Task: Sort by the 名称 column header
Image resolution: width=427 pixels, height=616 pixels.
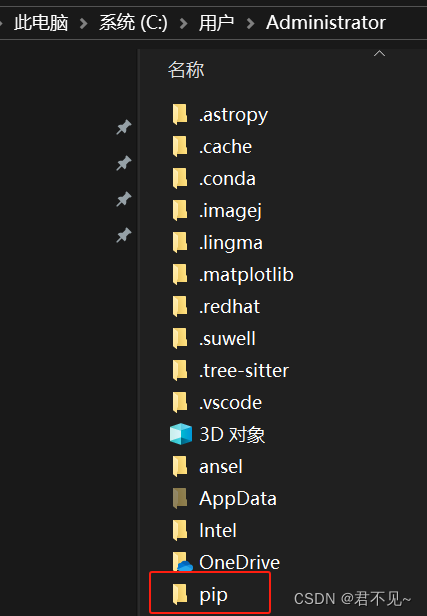Action: [x=186, y=70]
